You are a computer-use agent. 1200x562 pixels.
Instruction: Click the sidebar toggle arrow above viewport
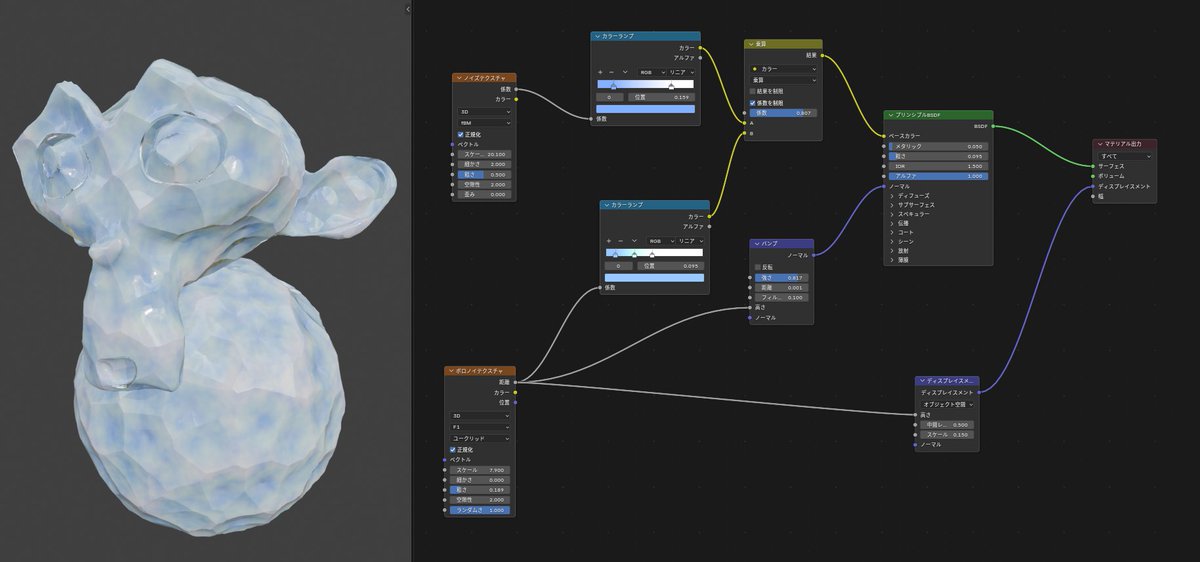[x=408, y=8]
